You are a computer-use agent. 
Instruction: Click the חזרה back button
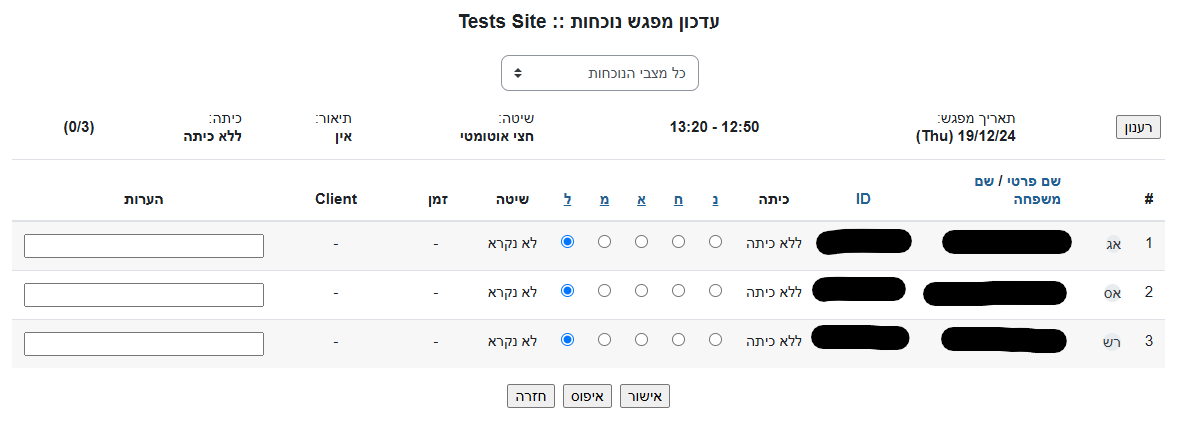click(x=530, y=396)
